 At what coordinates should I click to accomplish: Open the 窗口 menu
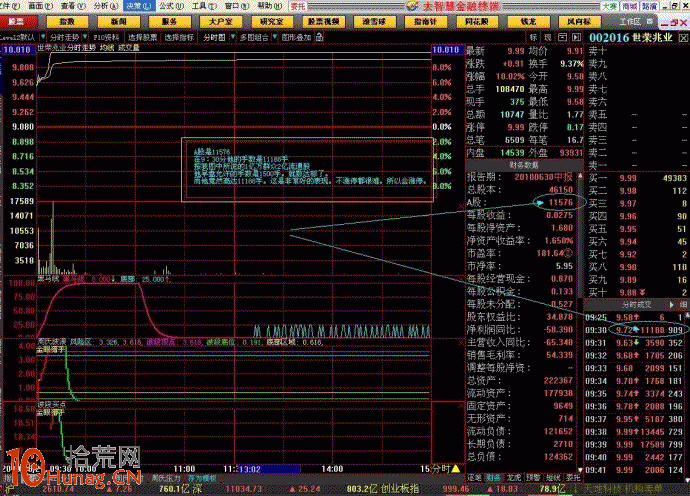click(236, 6)
